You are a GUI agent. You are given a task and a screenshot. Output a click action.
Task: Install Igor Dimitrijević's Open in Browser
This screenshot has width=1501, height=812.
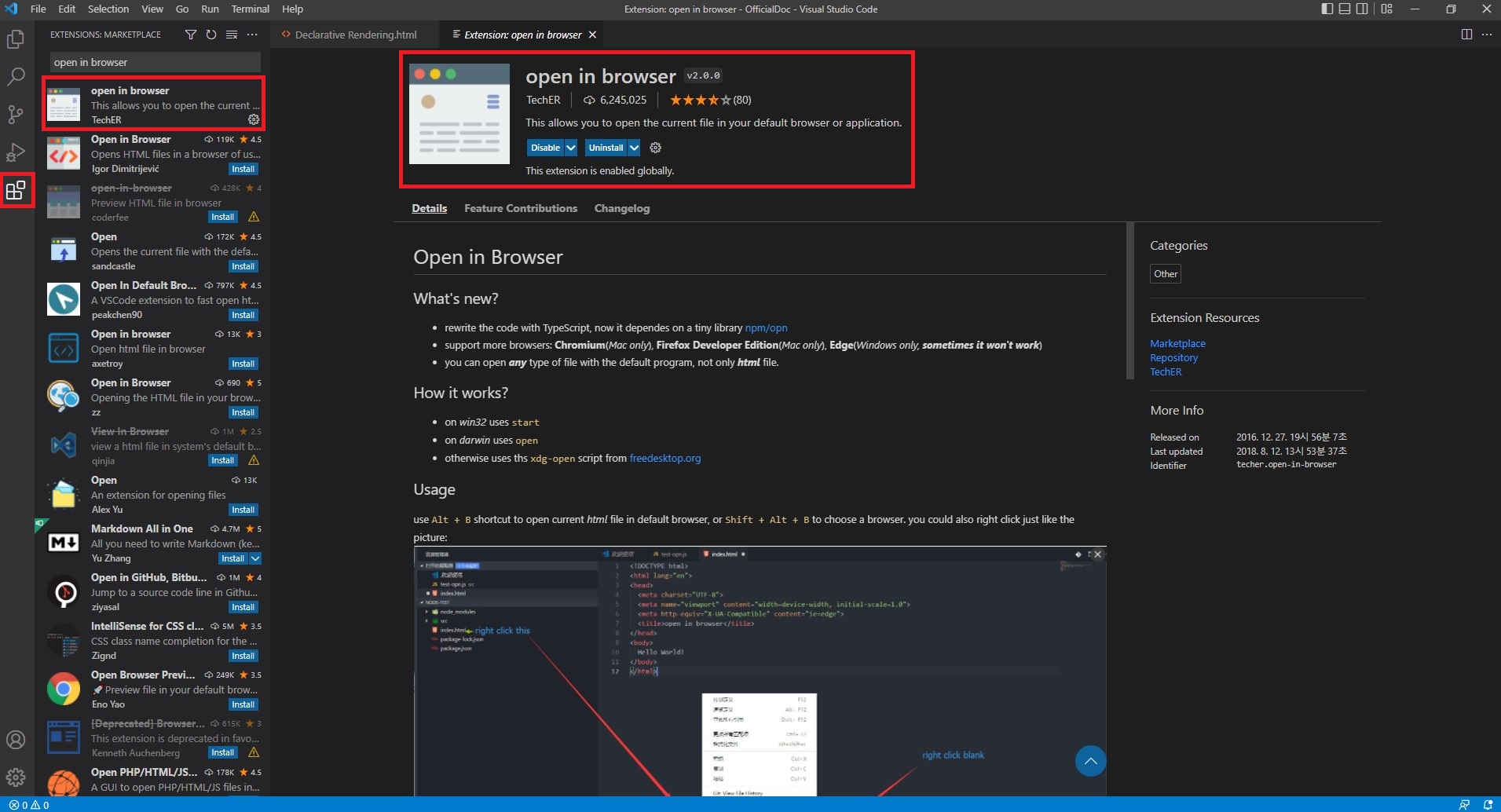click(243, 169)
